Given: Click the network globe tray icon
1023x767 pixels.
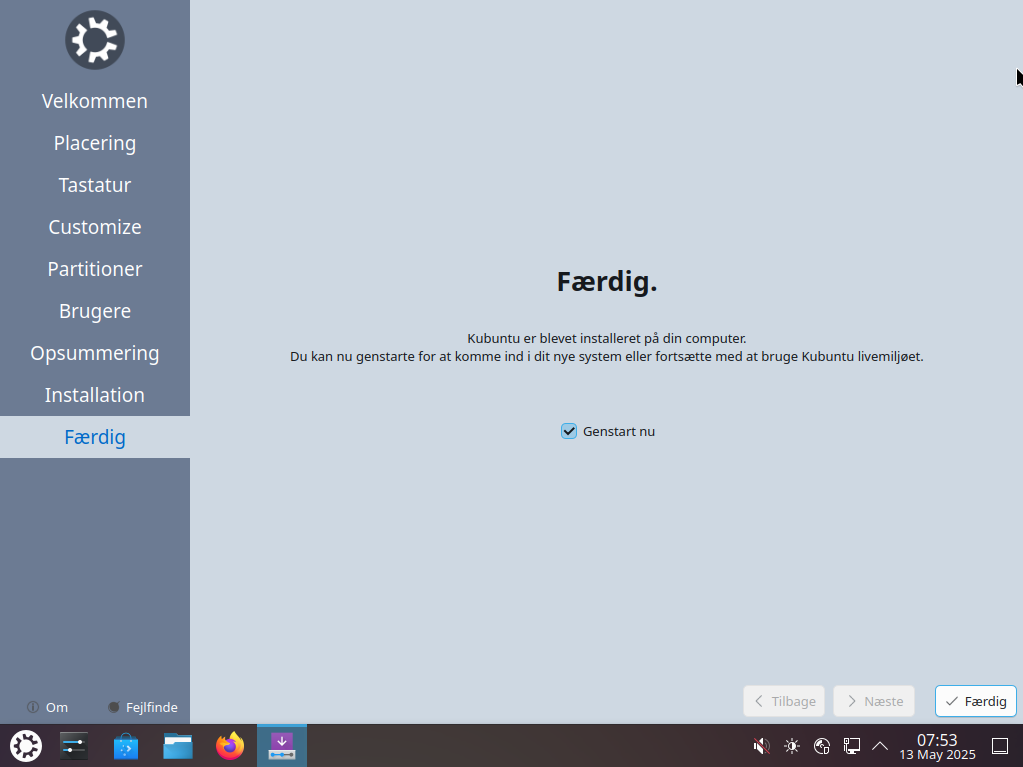Looking at the screenshot, I should click(x=821, y=745).
